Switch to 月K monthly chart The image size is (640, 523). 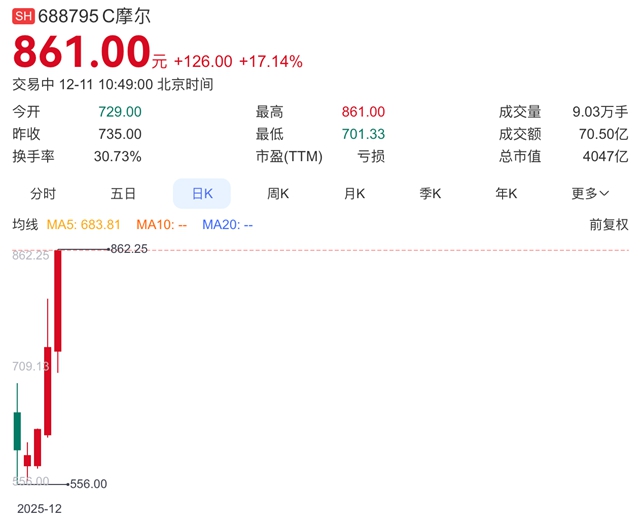point(354,193)
